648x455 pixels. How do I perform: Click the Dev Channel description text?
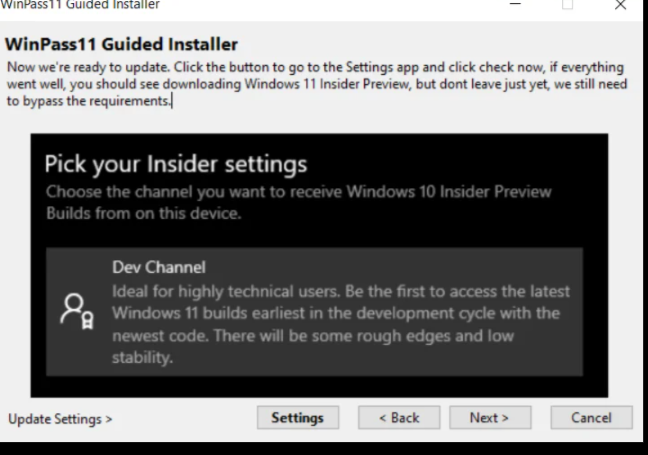click(x=341, y=324)
